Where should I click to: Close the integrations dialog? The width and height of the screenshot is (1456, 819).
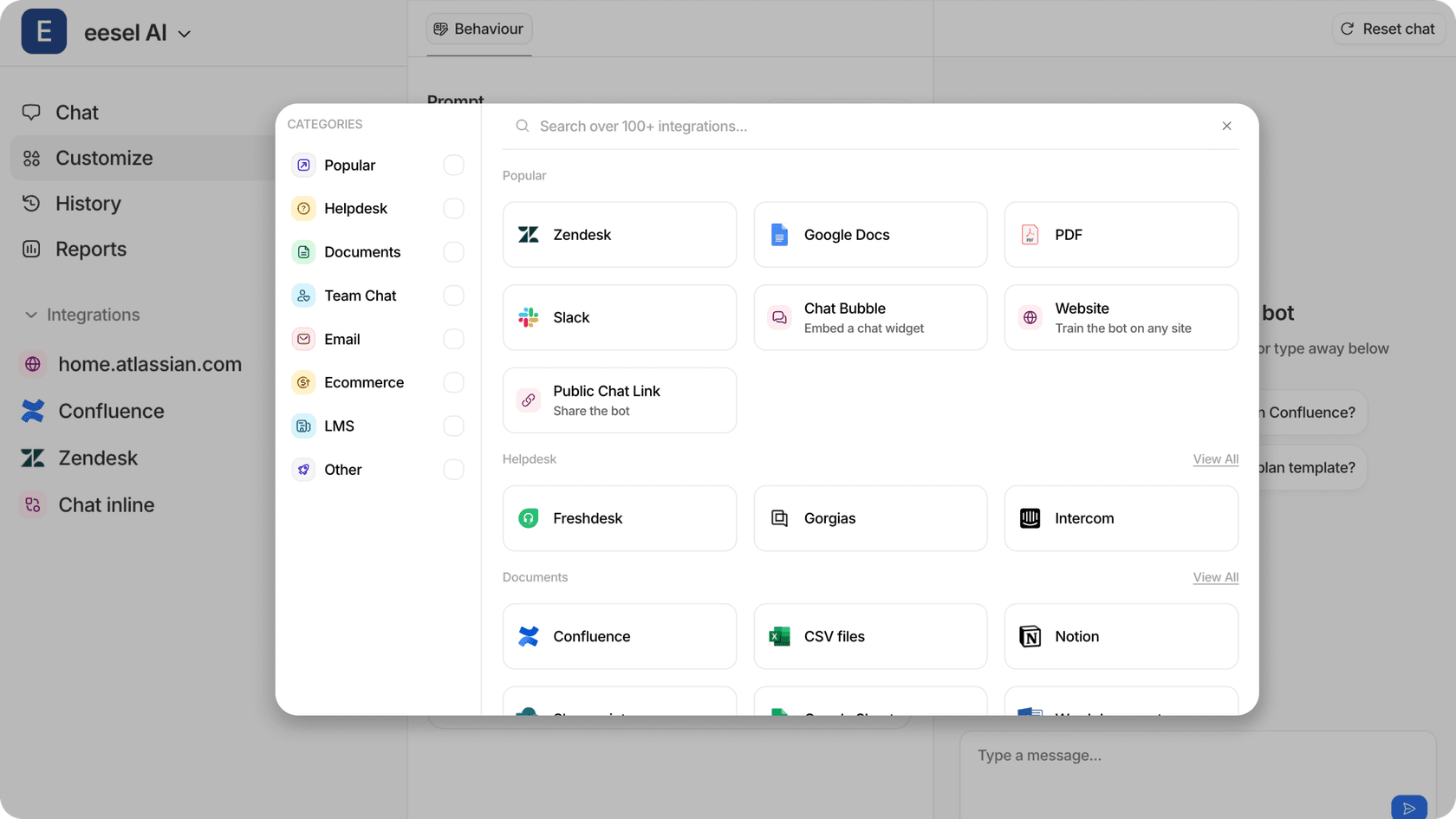(1226, 126)
